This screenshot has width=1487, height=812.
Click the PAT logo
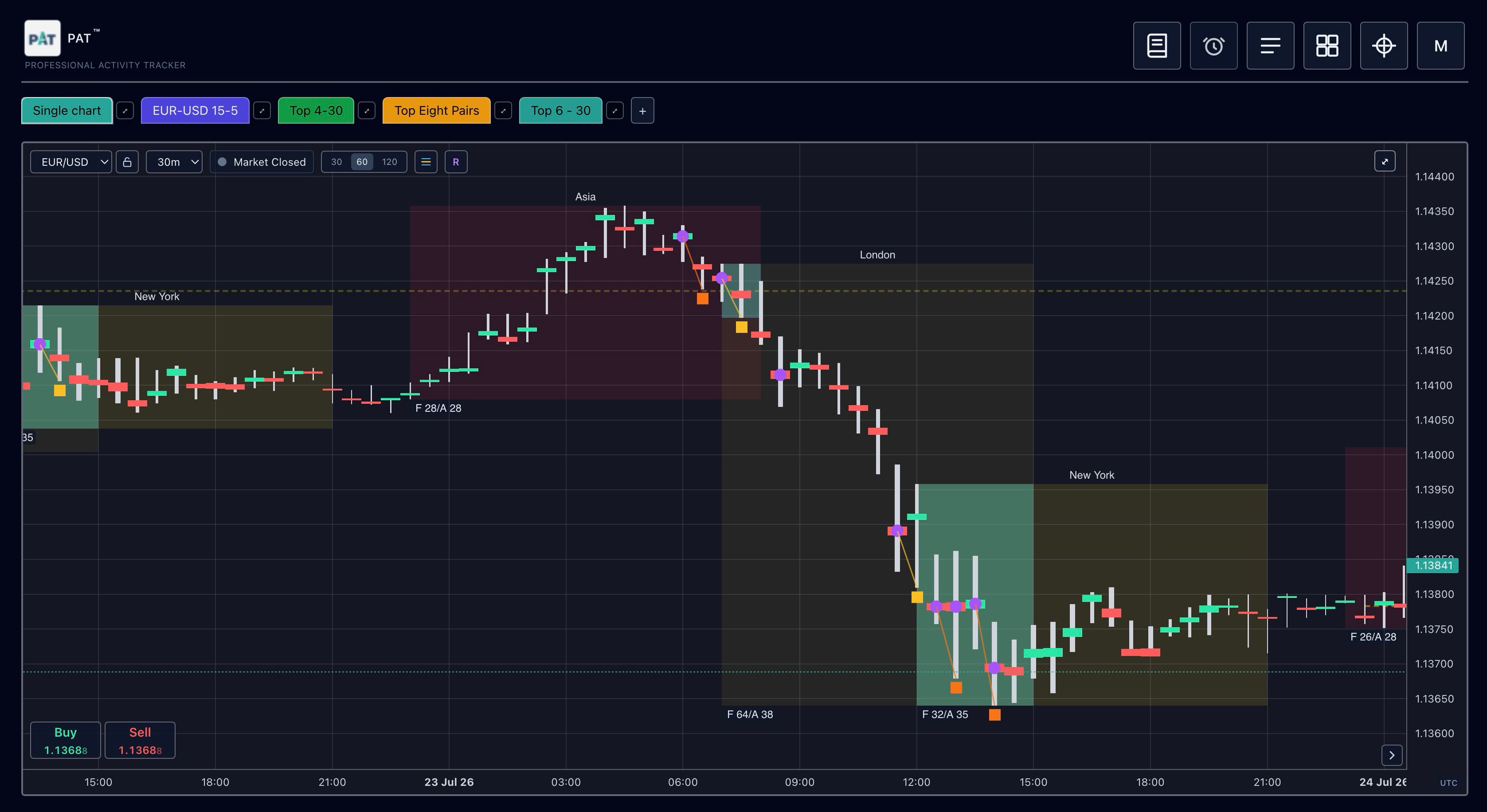pos(42,38)
